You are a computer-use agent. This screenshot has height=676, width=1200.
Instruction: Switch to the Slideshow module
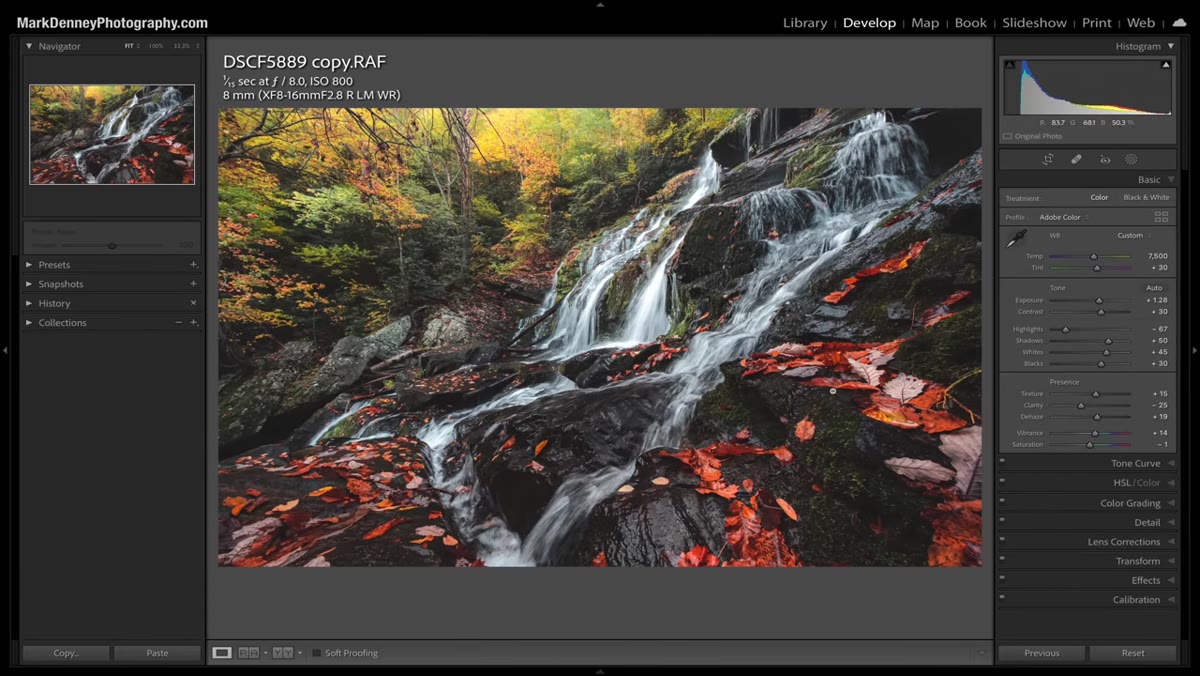pyautogui.click(x=1034, y=23)
